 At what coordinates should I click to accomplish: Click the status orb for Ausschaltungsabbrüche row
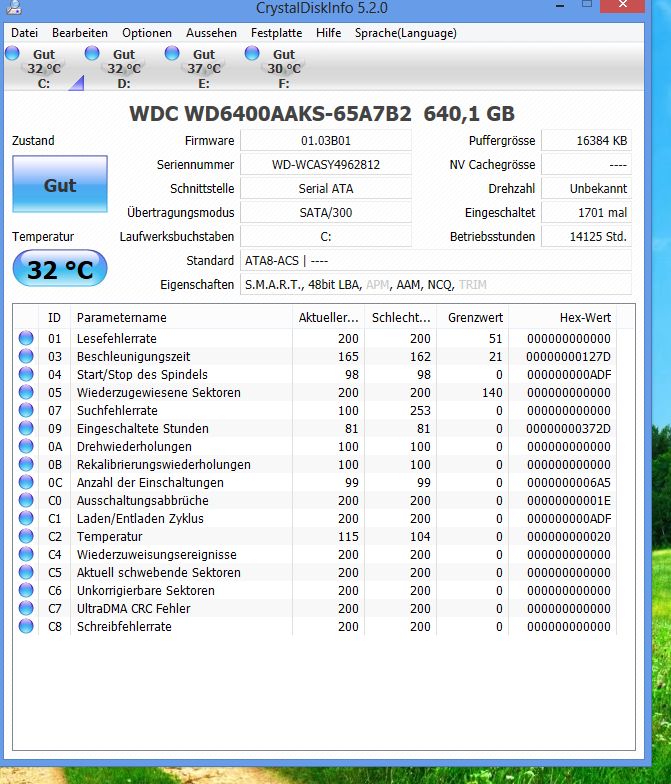(26, 500)
